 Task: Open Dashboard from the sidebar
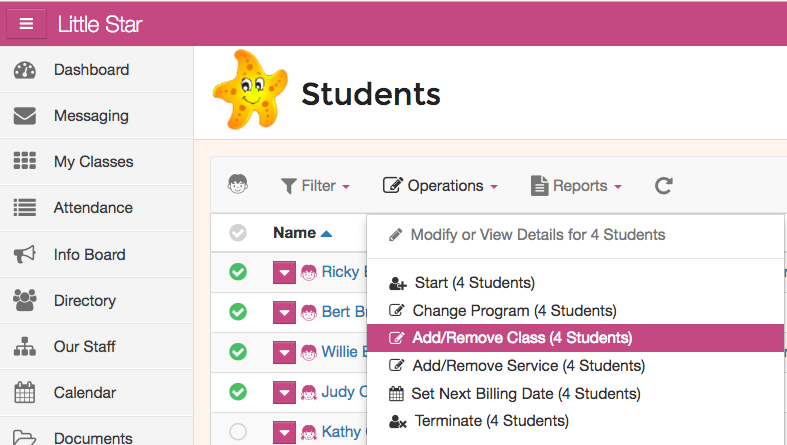(91, 70)
